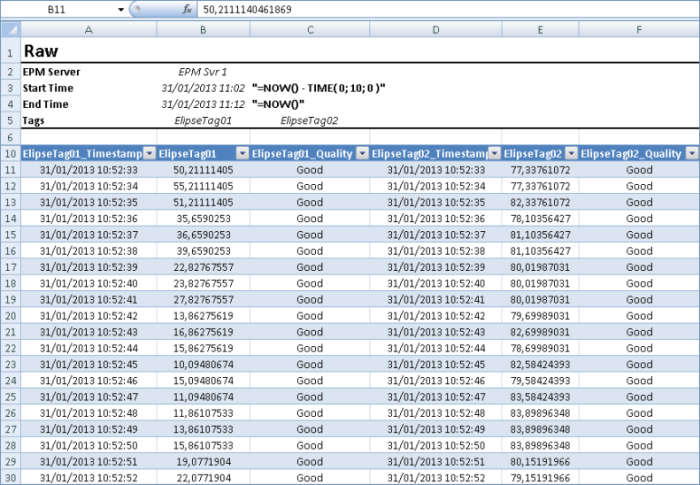Open the ElipseTag01 column filter dropdown
Screen dimensions: 700x485
242,154
